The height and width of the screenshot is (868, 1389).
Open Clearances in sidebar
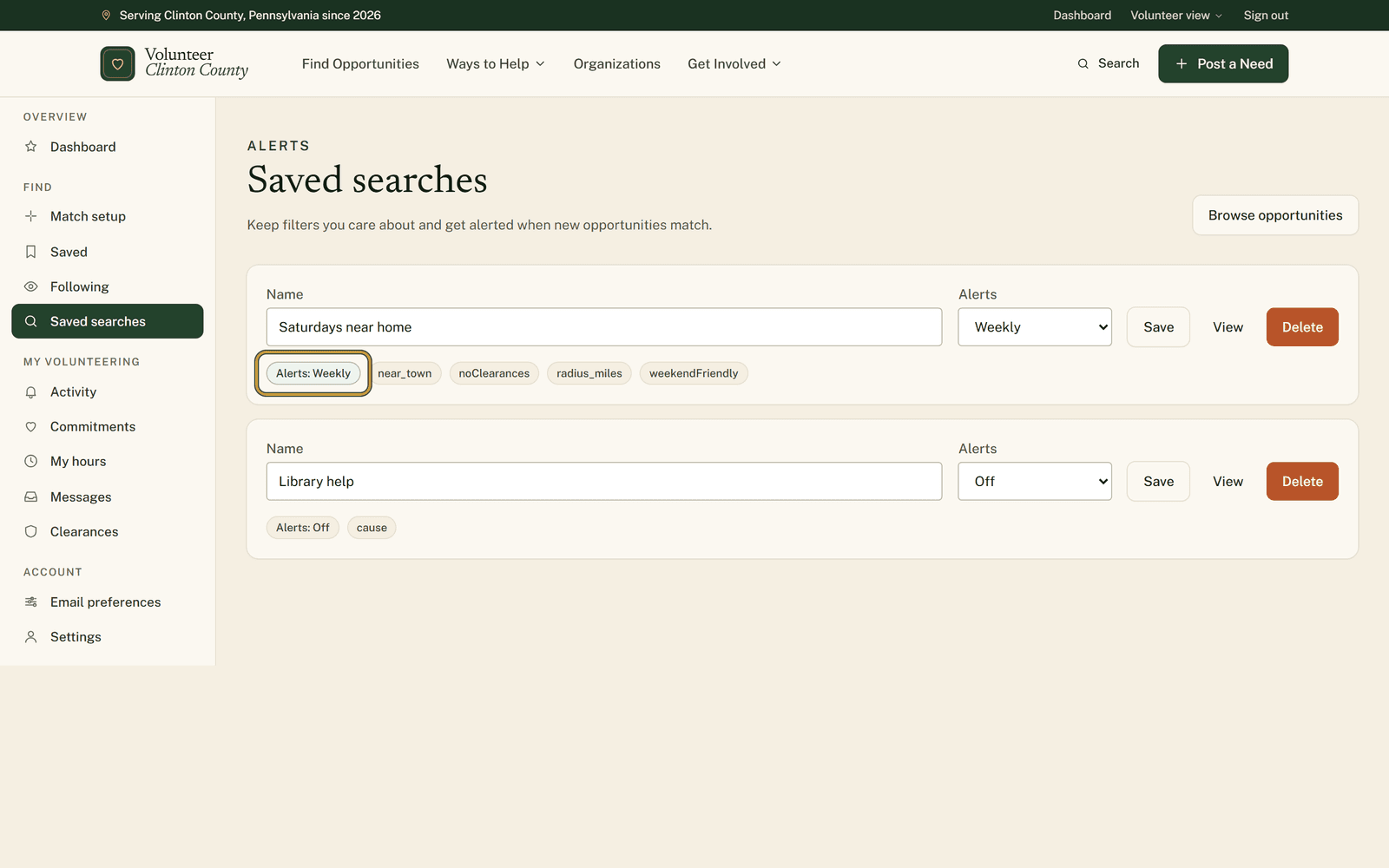point(108,532)
